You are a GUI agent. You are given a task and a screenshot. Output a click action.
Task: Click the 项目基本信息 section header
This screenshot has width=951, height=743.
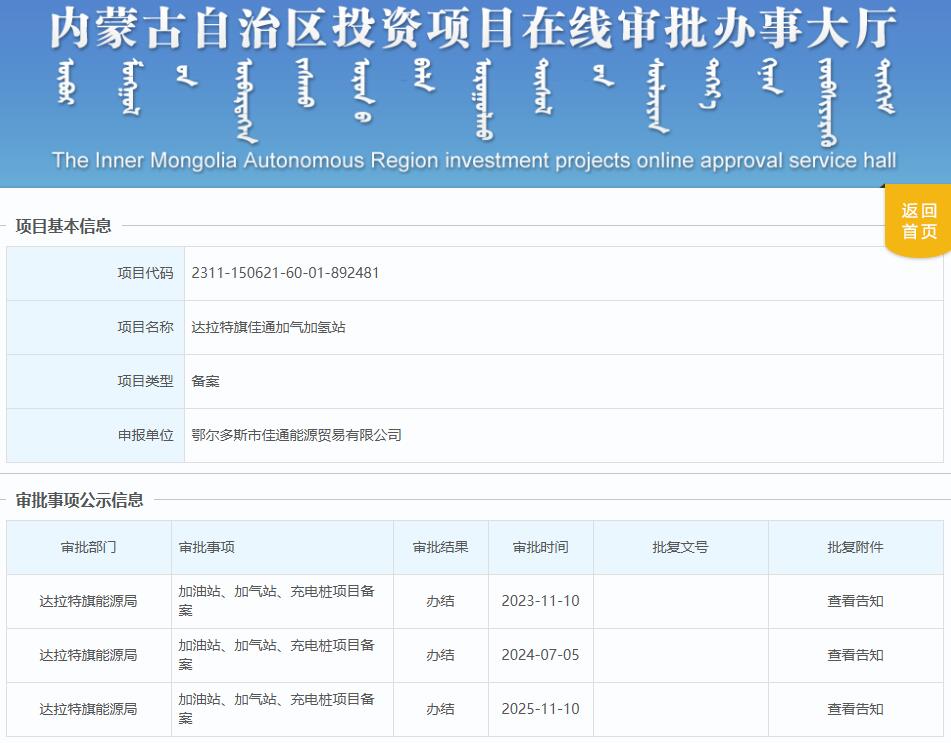tap(64, 225)
